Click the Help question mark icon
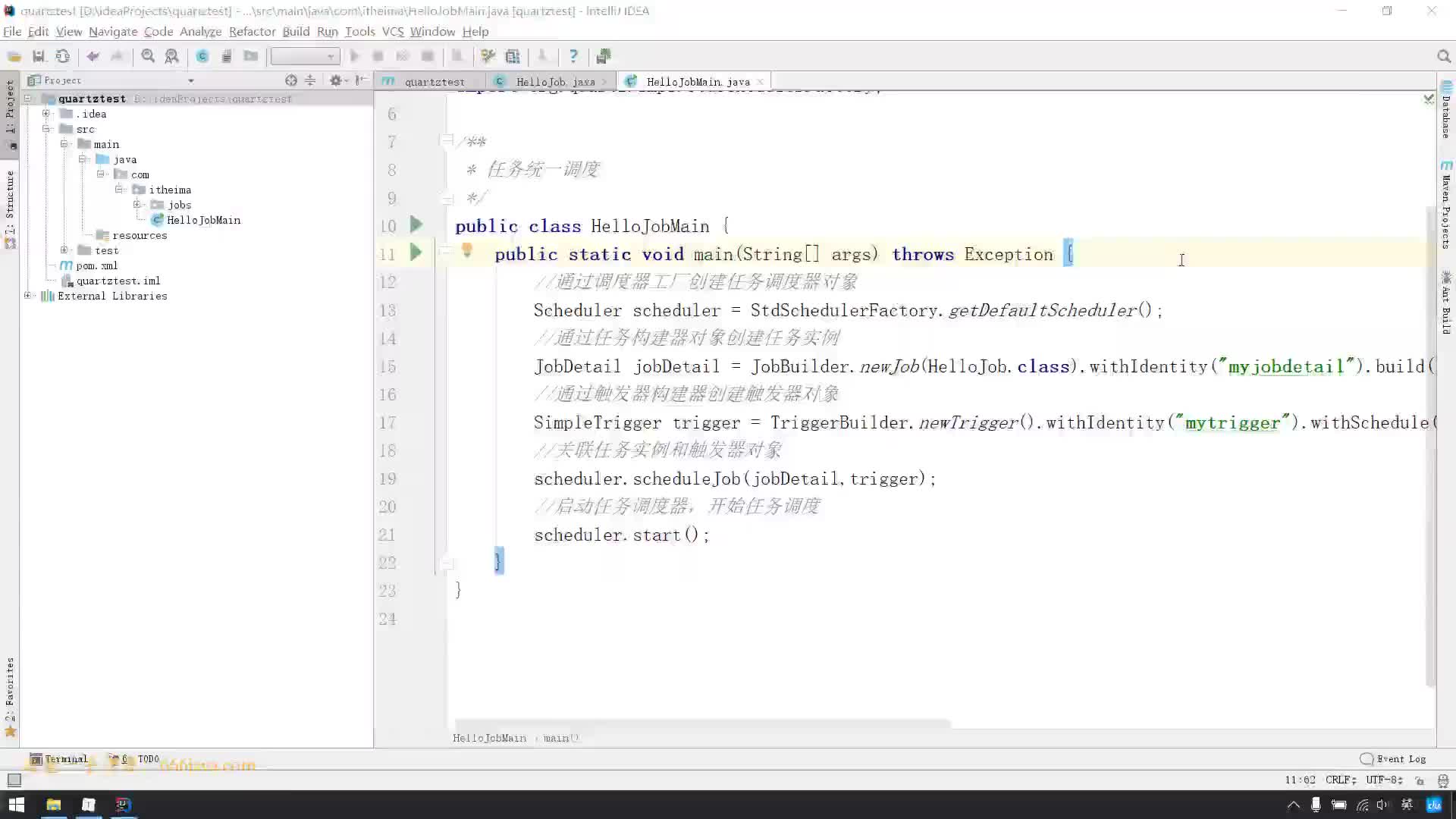Image resolution: width=1456 pixels, height=819 pixels. tap(573, 56)
